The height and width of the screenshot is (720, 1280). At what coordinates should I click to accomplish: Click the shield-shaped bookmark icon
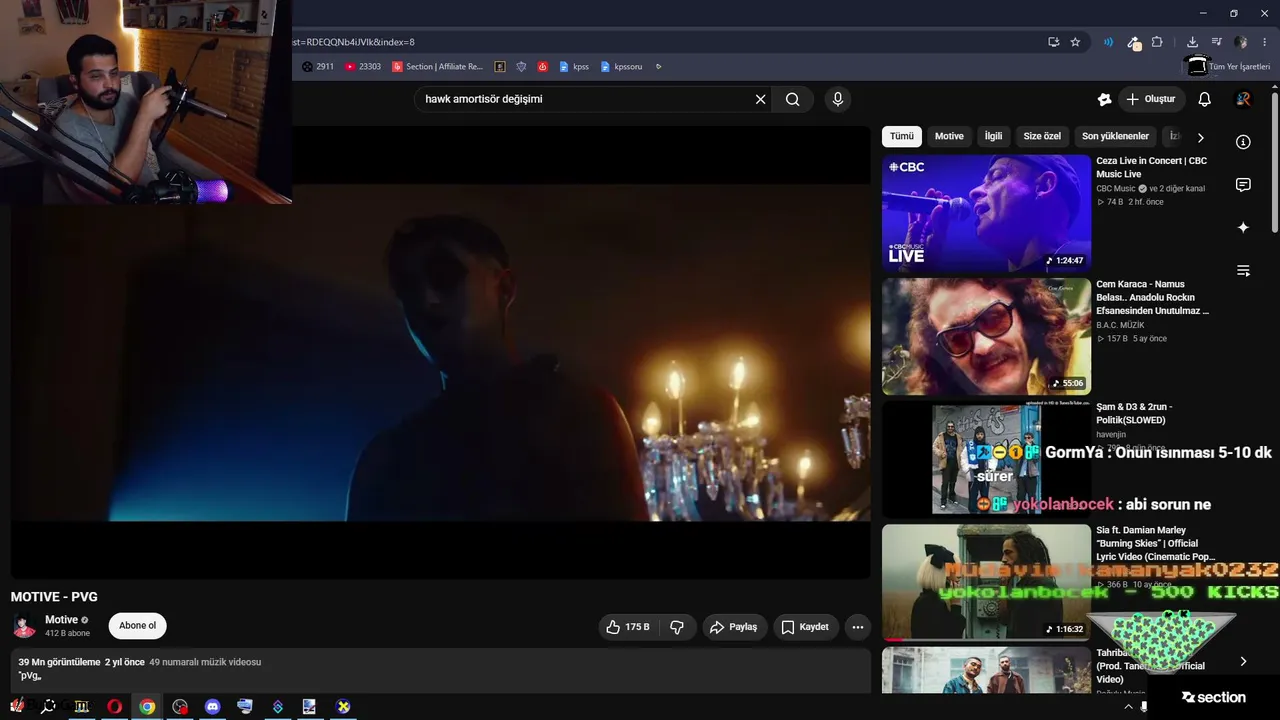point(521,67)
